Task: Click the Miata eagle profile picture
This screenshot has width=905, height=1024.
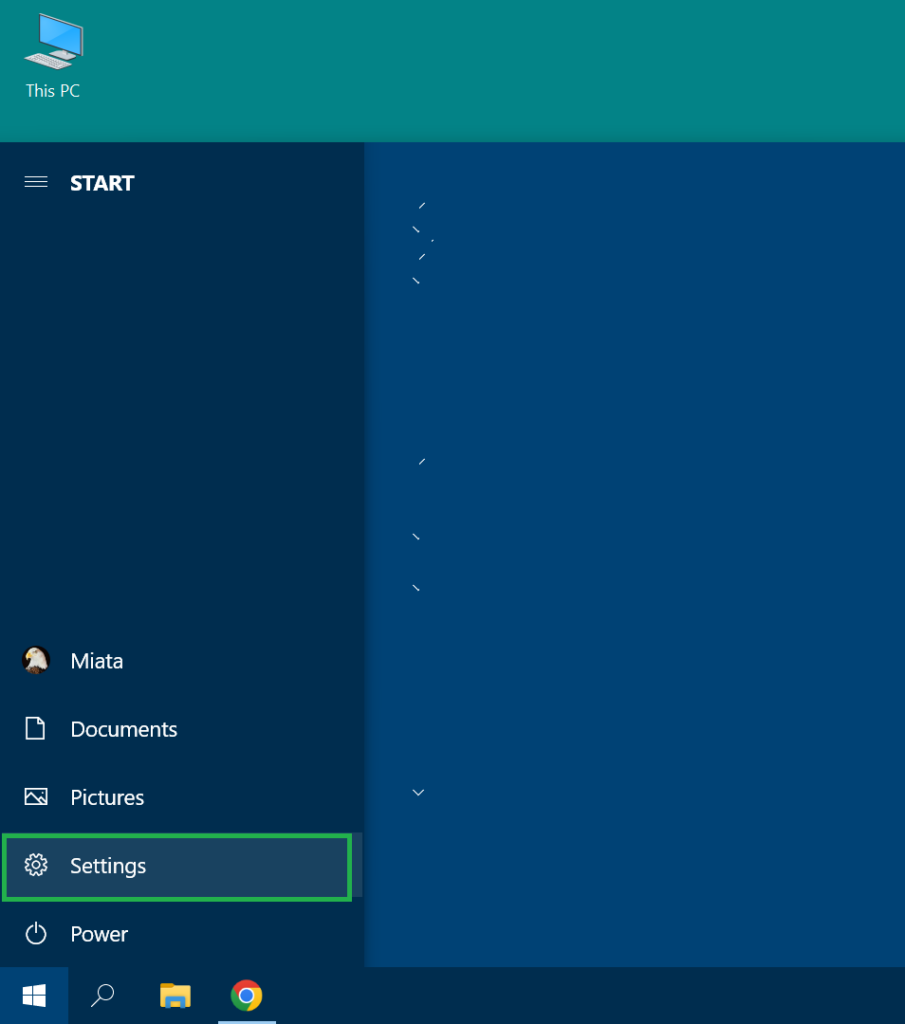Action: pos(36,660)
